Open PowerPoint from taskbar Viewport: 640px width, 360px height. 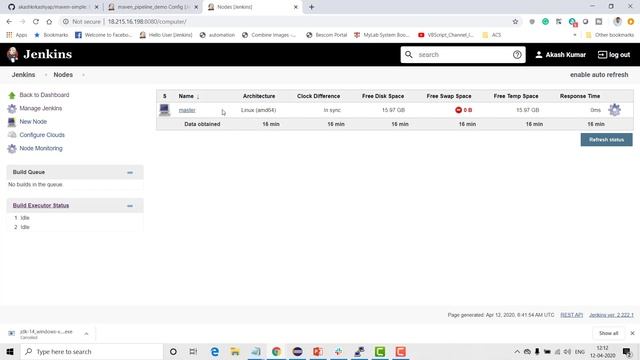[x=318, y=351]
